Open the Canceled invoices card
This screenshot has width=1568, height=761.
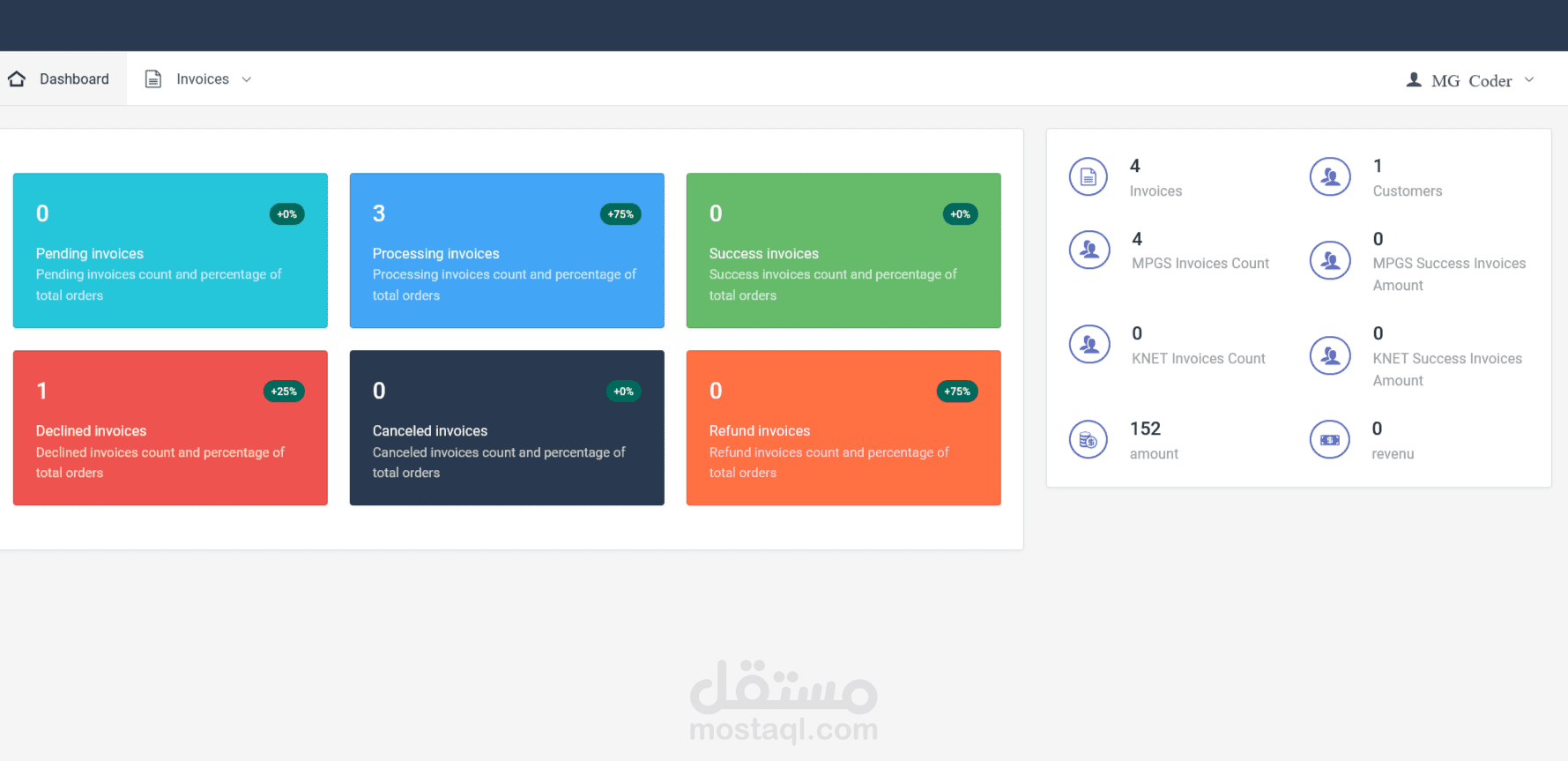(507, 428)
